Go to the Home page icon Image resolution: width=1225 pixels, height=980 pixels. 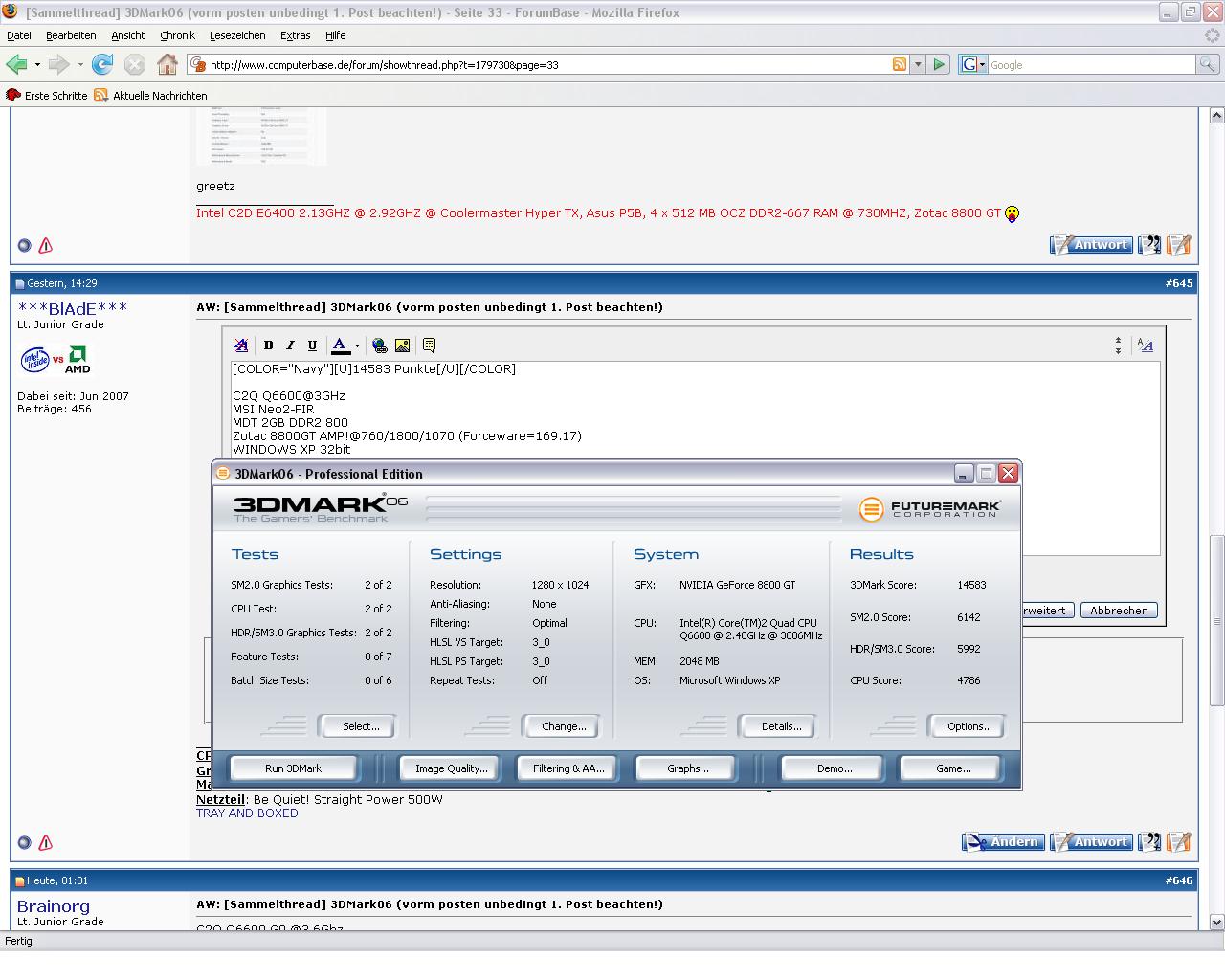pos(167,64)
